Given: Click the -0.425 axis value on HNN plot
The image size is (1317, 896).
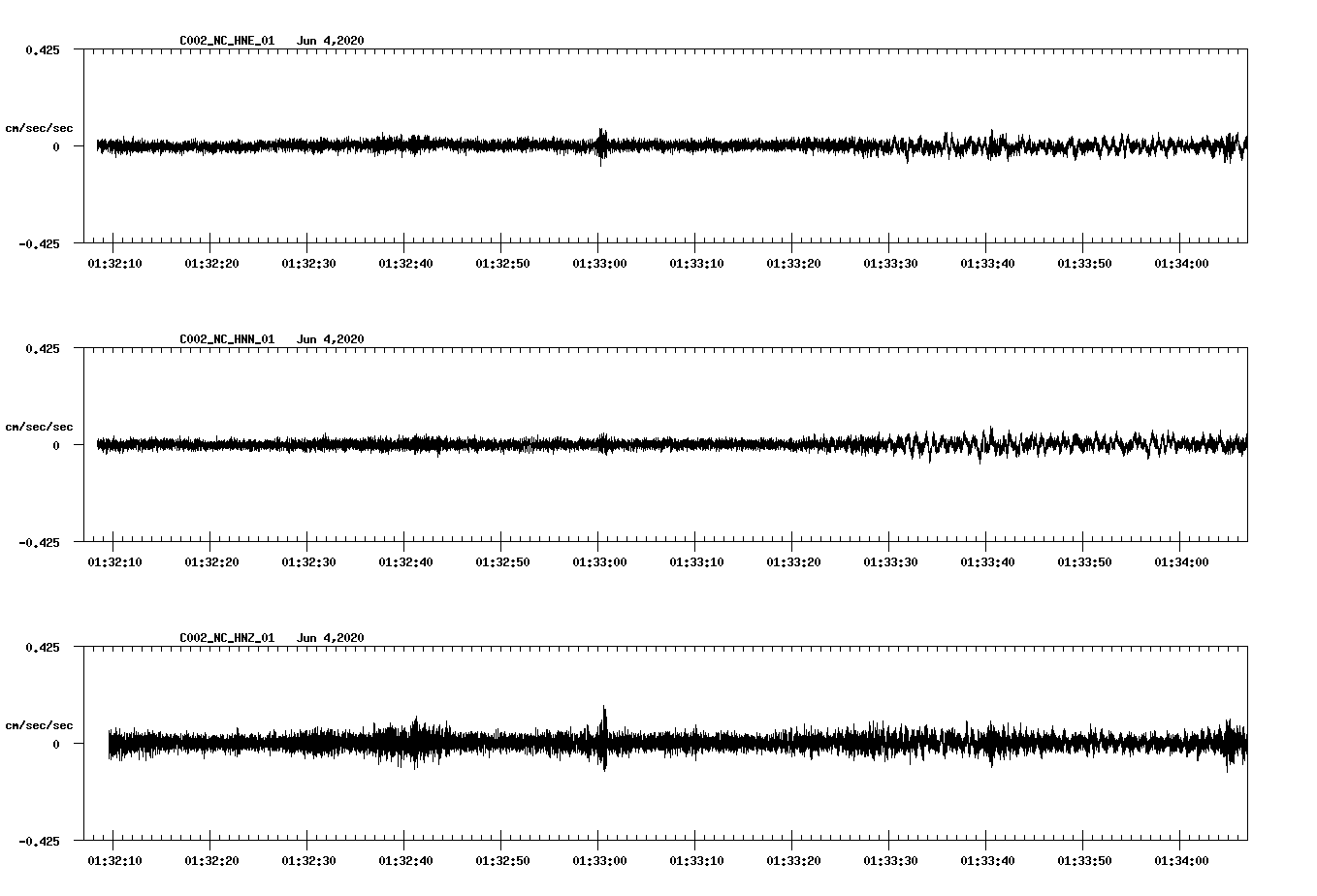Looking at the screenshot, I should coord(39,543).
